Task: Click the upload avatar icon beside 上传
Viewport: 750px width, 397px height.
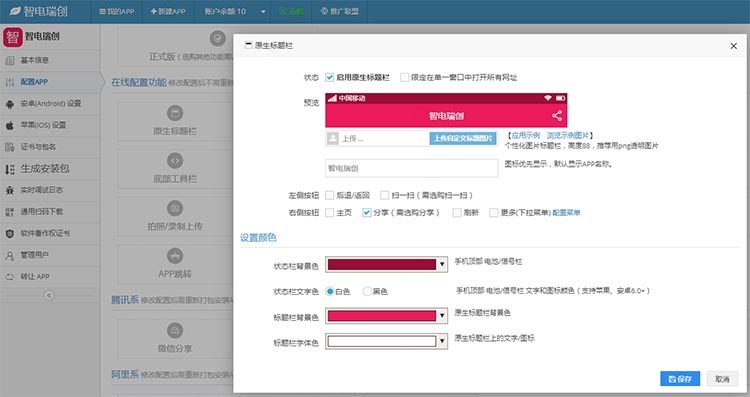Action: [332, 138]
